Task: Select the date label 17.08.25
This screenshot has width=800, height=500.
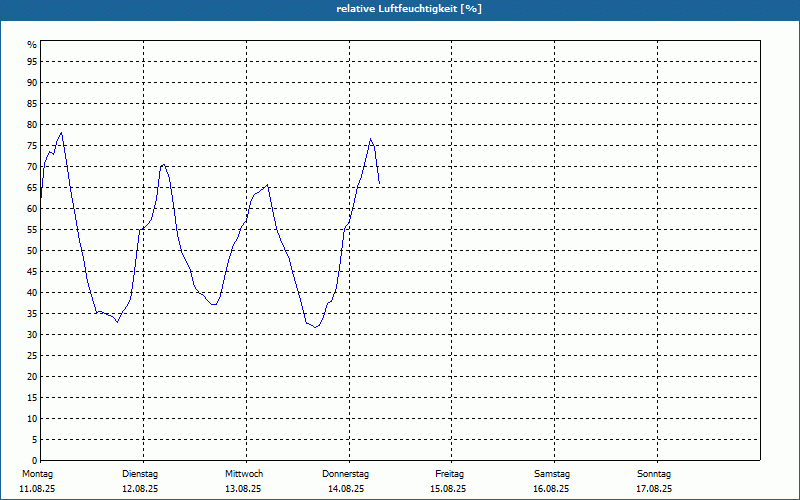Action: (x=654, y=489)
